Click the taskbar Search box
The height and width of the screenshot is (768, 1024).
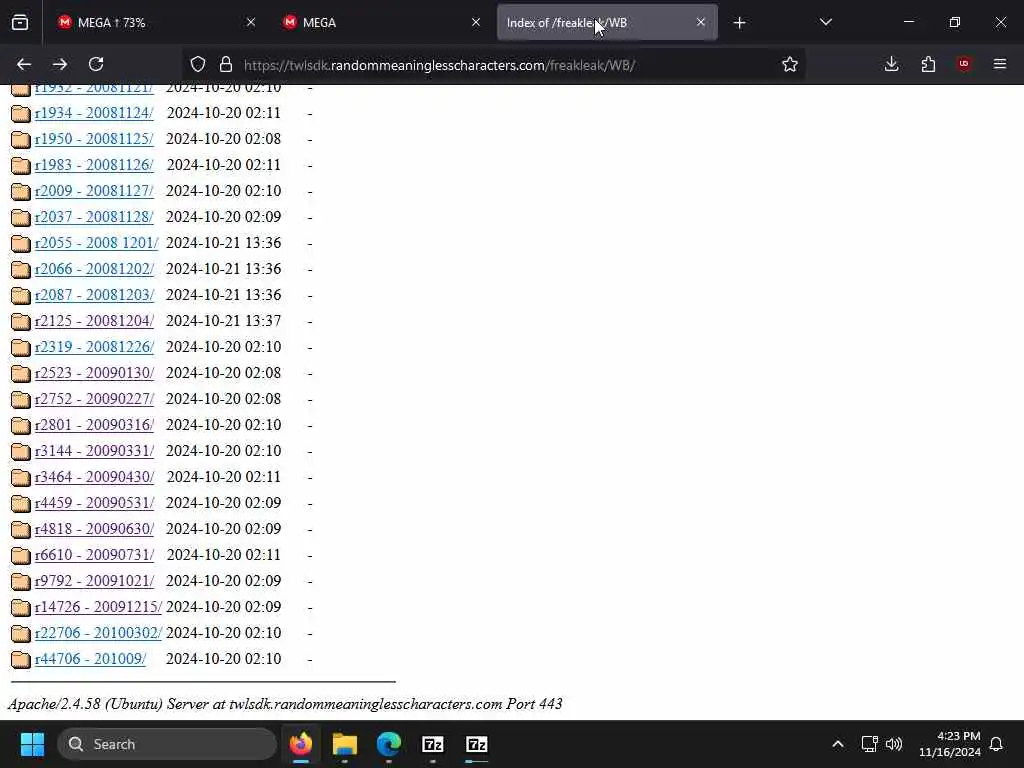coord(167,744)
